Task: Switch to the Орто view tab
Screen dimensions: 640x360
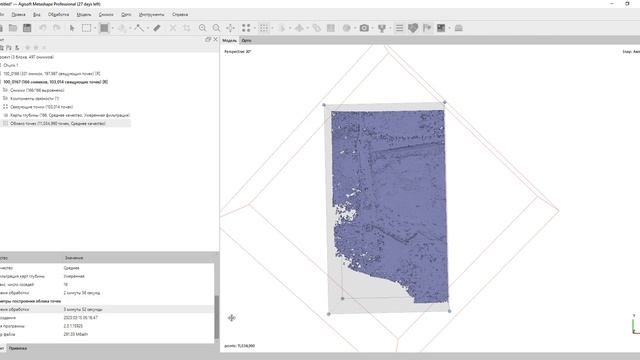Action: pos(246,40)
